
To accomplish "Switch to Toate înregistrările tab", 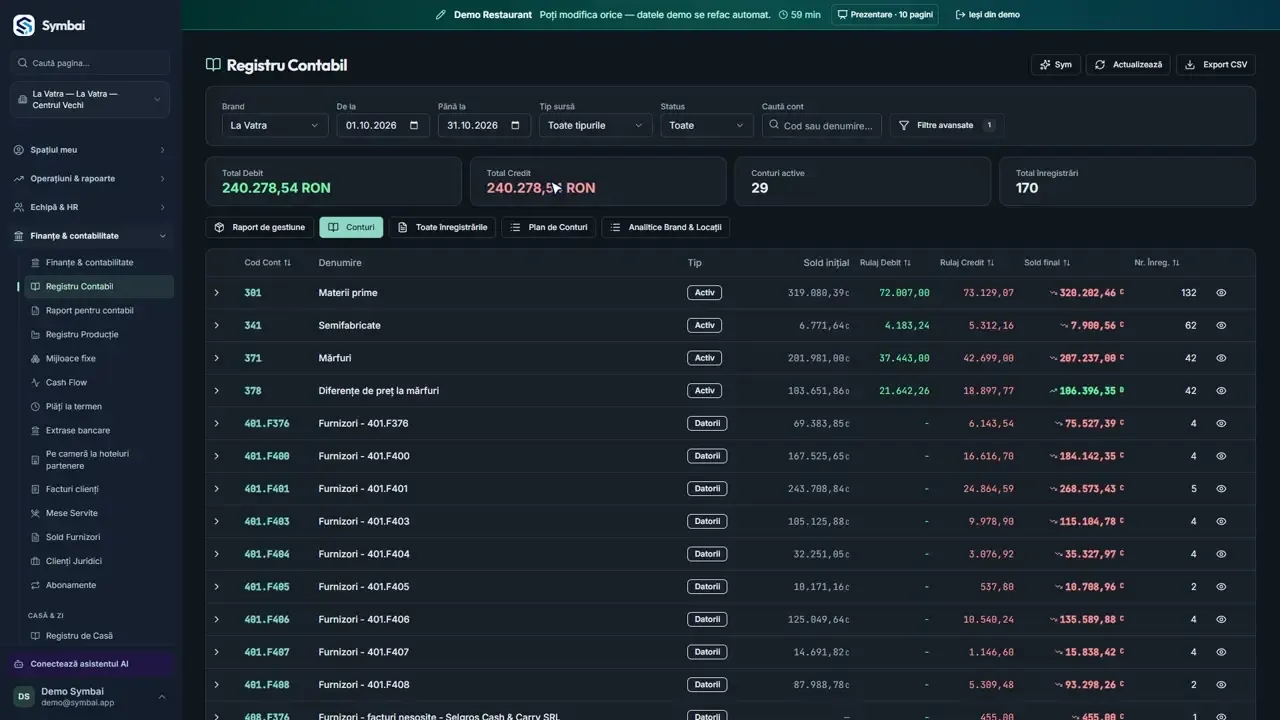I will 442,227.
